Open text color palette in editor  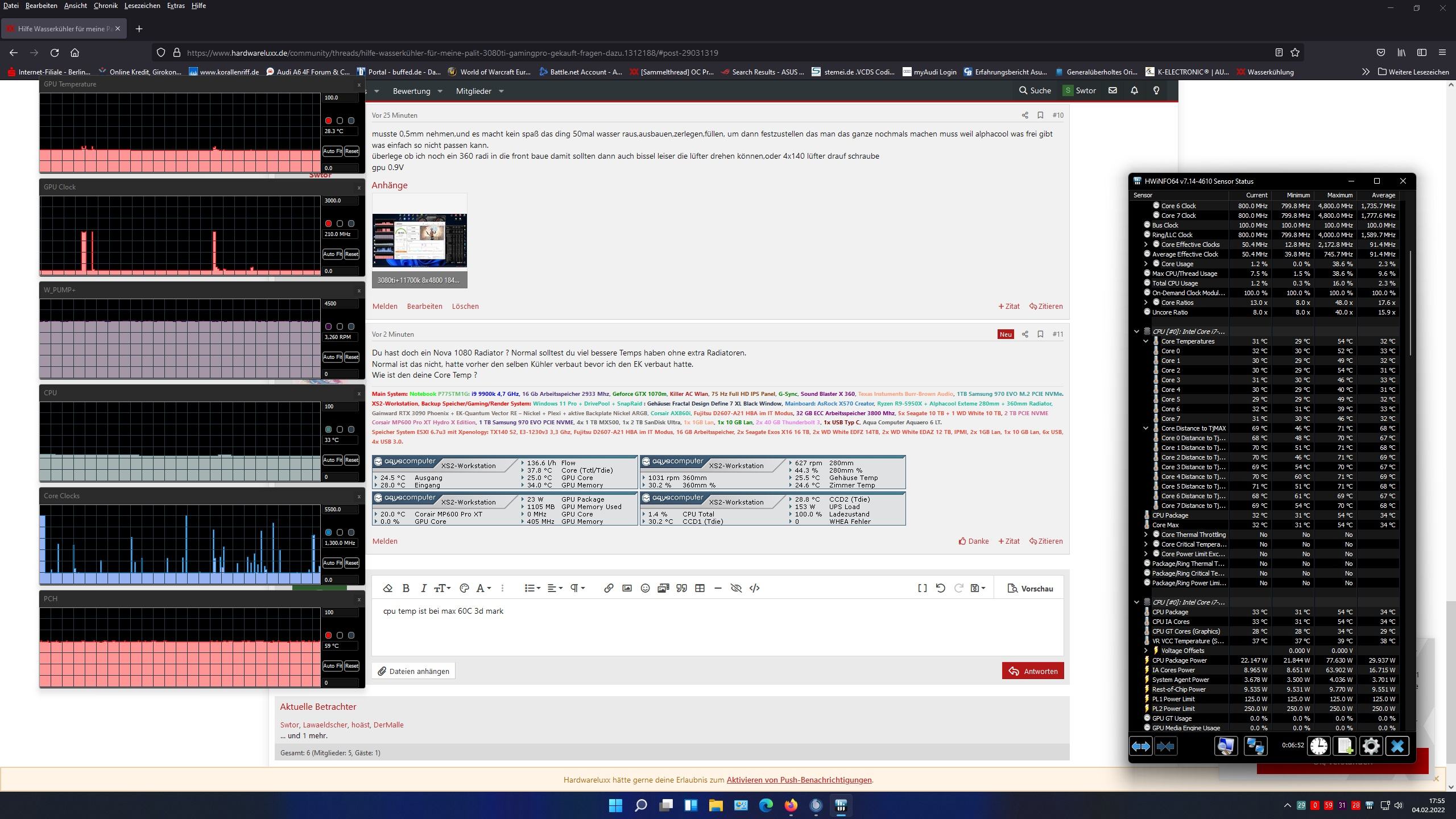pyautogui.click(x=464, y=588)
